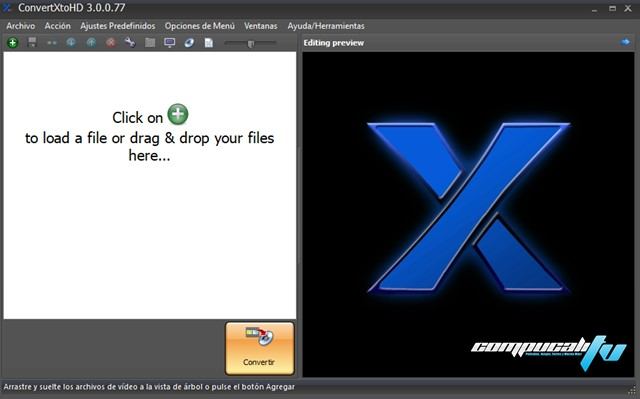Screen dimensions: 640x399
Task: Click the merge items toolbar icon
Action: [51, 42]
